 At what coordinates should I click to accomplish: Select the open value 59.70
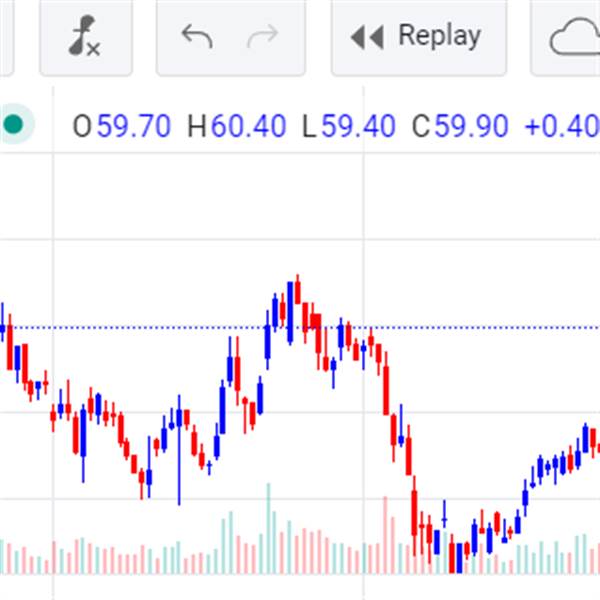(x=134, y=126)
